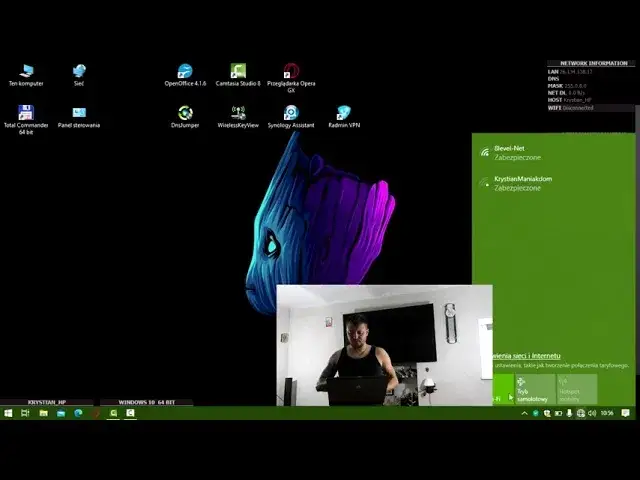The height and width of the screenshot is (480, 640).
Task: Toggle Hotspot mobilny tile
Action: click(x=576, y=389)
